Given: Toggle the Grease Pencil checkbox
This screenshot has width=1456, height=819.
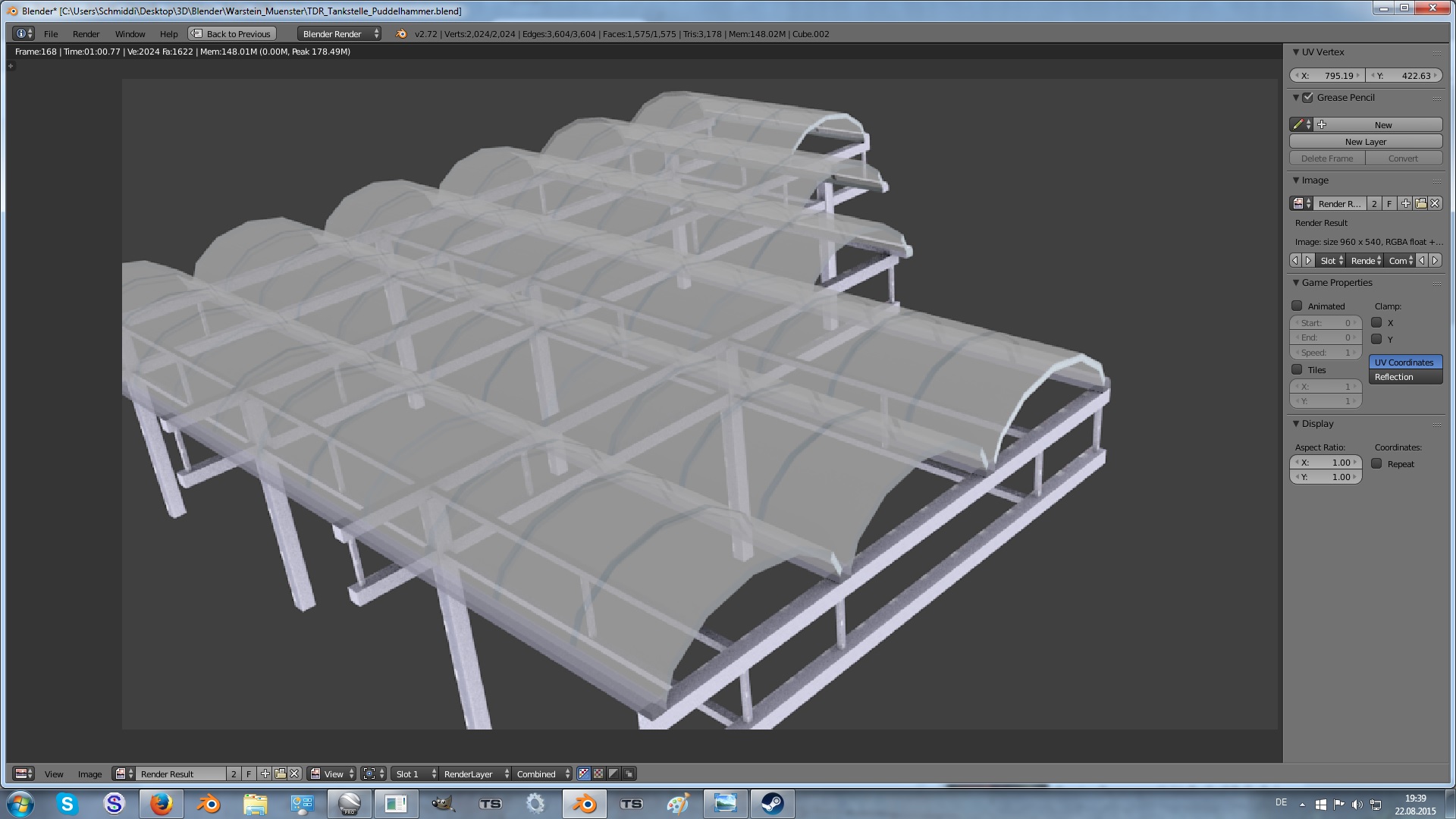Looking at the screenshot, I should (x=1307, y=97).
